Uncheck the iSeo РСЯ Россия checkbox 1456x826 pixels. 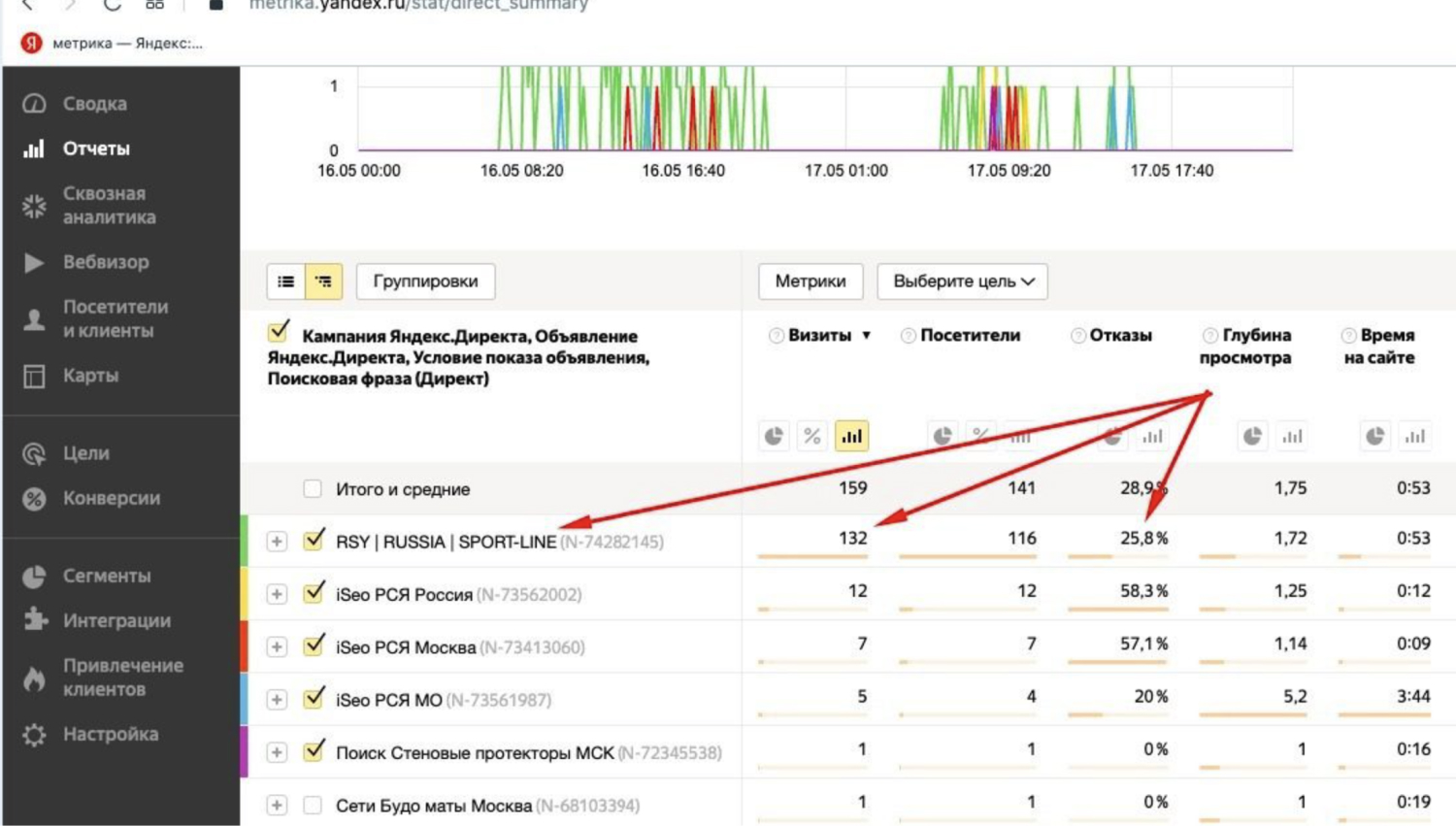[x=314, y=592]
